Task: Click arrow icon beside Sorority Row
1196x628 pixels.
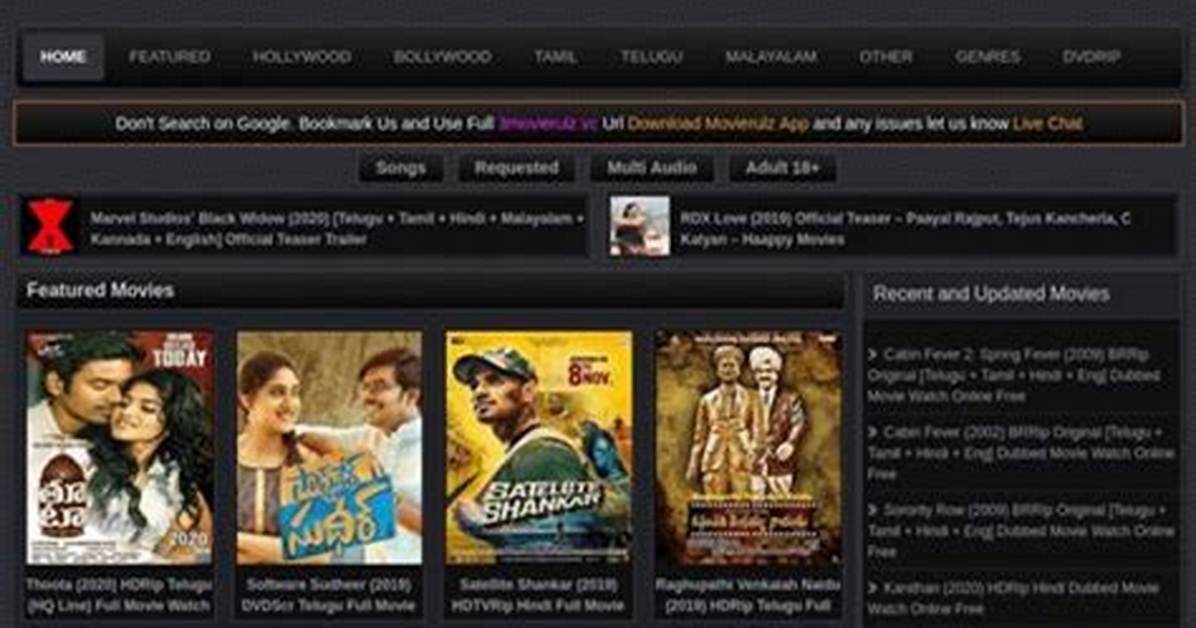Action: (873, 509)
